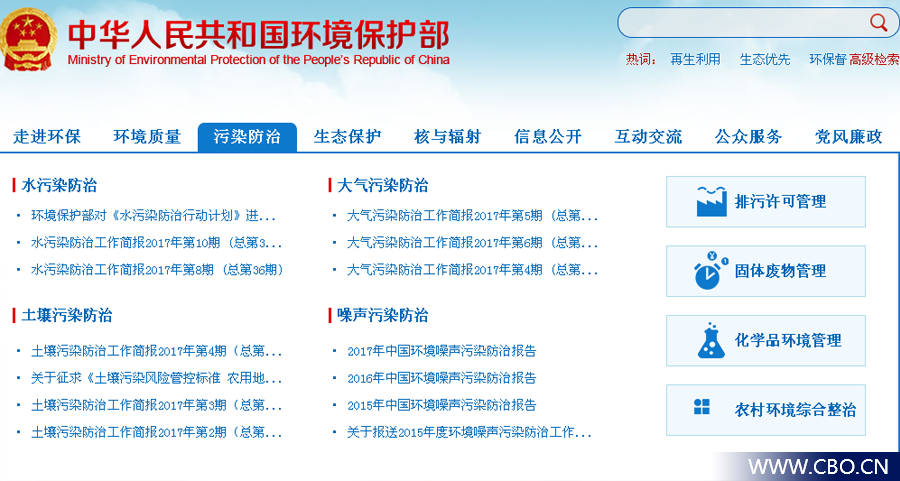Click the grid icon for 农村环境综合整治
The height and width of the screenshot is (481, 900).
(702, 406)
